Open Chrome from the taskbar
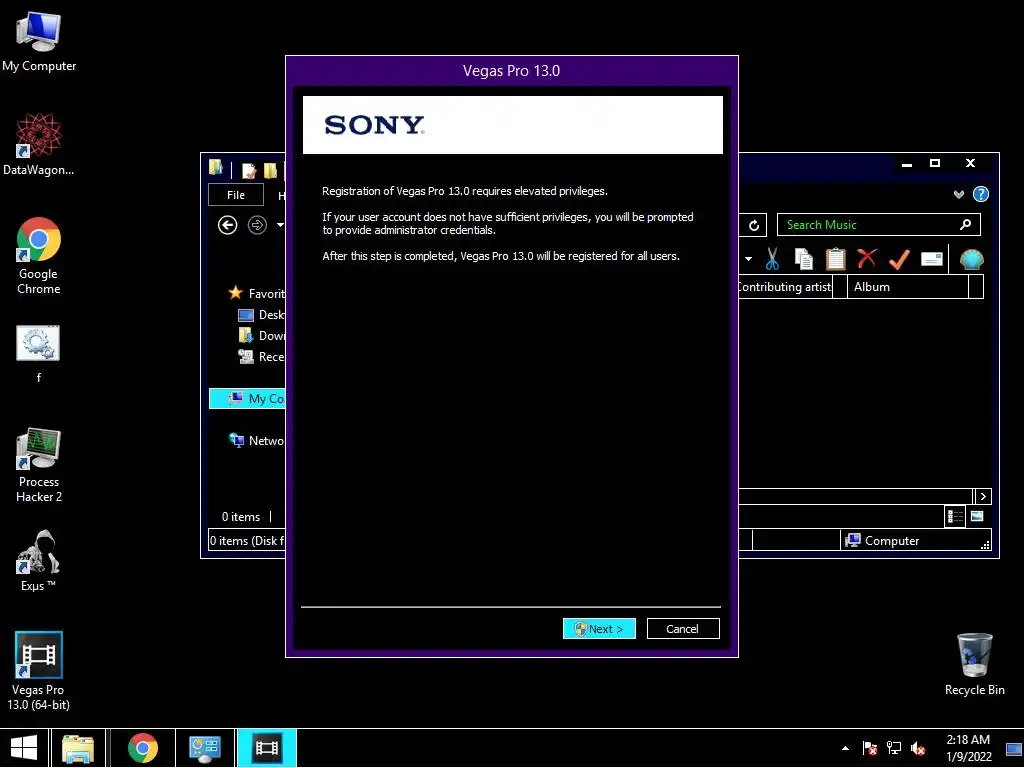This screenshot has width=1024, height=768. [x=142, y=748]
